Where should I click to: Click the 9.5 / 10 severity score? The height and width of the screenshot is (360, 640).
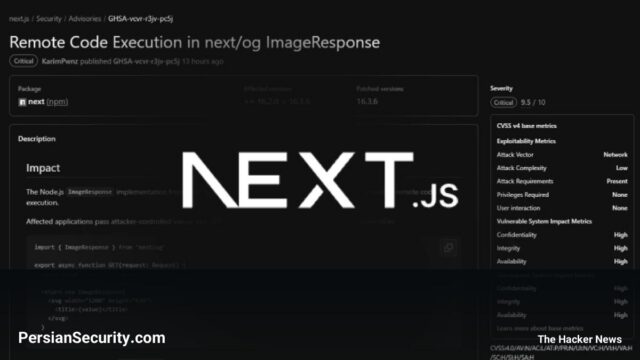pos(533,102)
